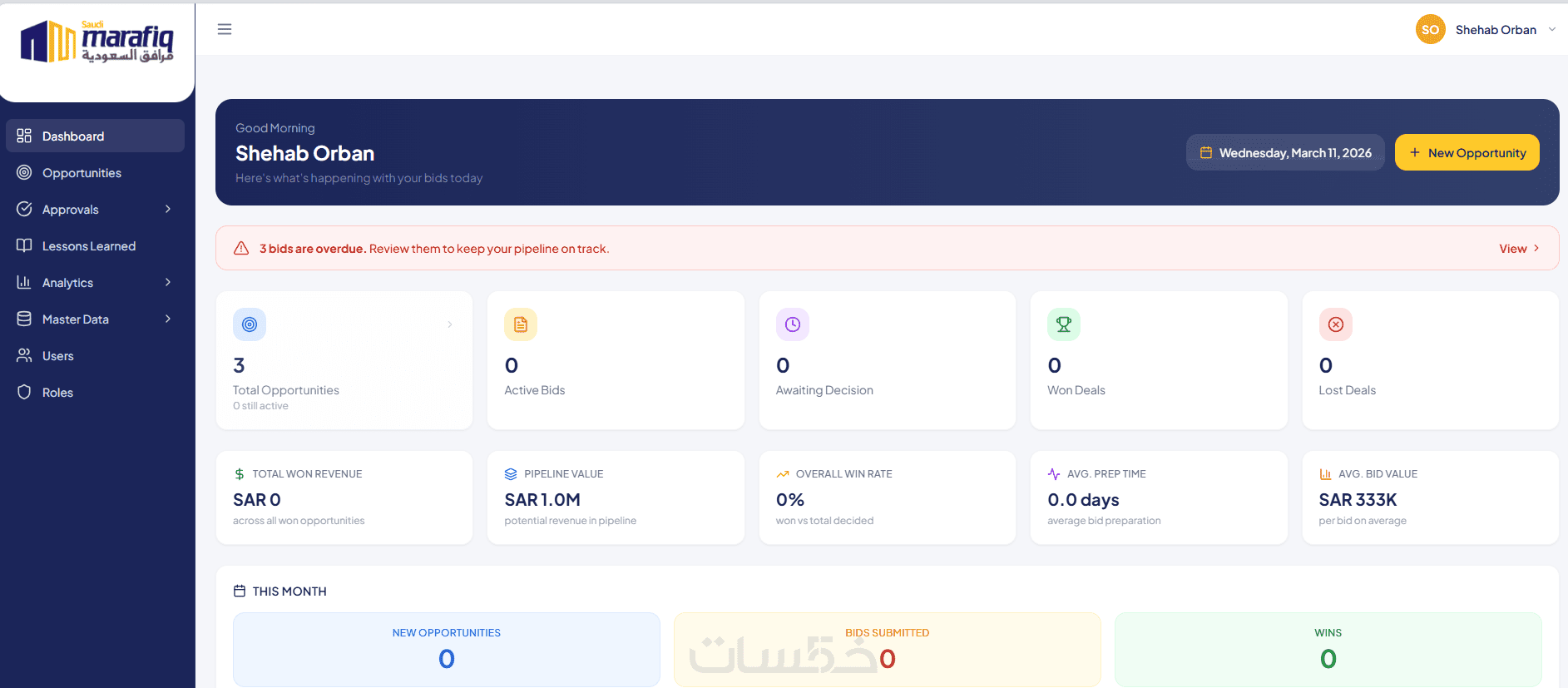Open the Dashboard menu item
1568x688 pixels.
click(95, 136)
